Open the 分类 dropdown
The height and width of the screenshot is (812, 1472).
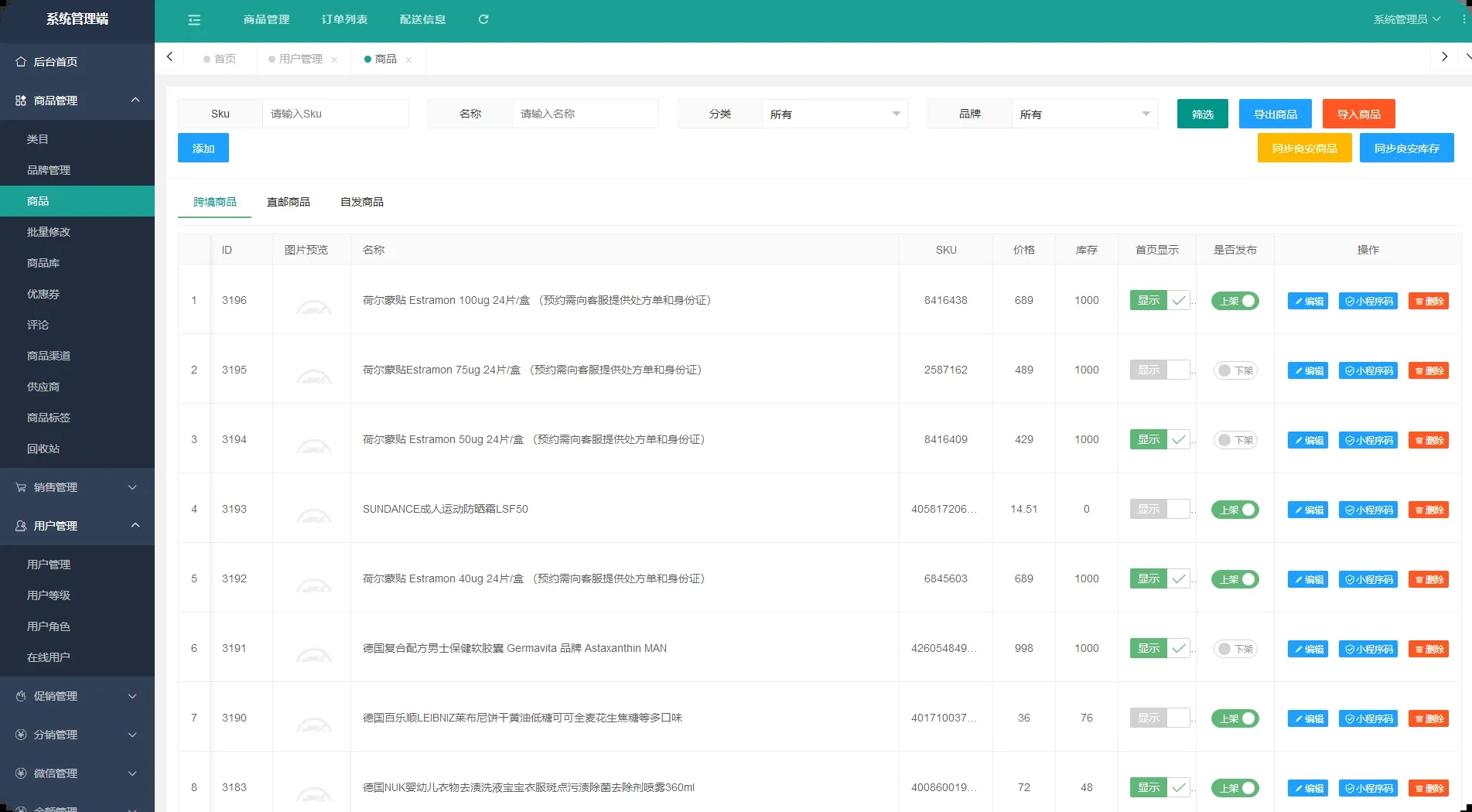click(x=834, y=114)
